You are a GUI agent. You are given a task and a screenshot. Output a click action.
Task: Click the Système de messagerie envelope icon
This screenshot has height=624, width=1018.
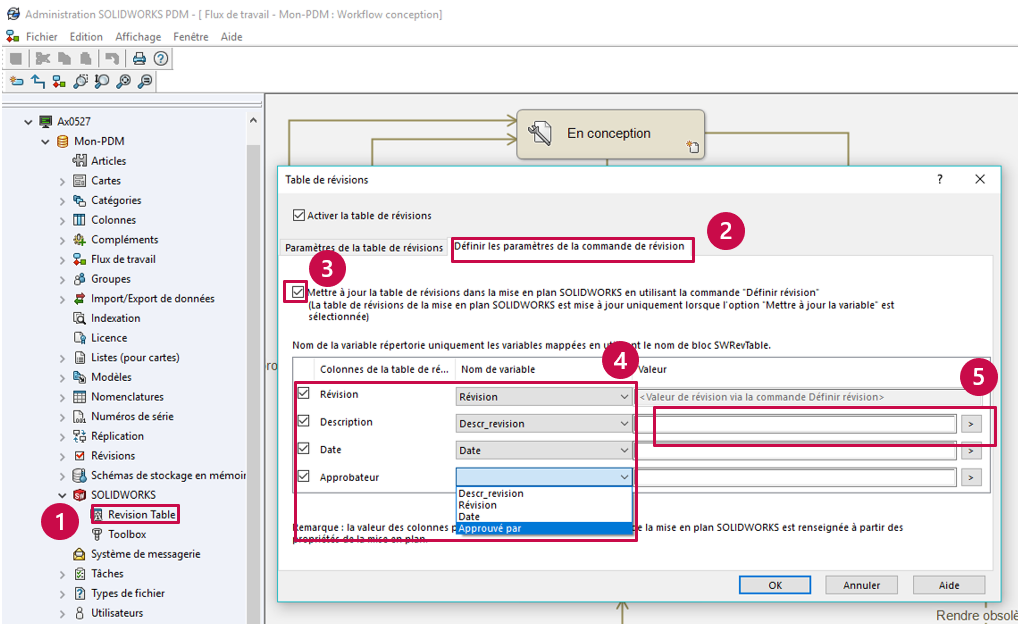(79, 554)
